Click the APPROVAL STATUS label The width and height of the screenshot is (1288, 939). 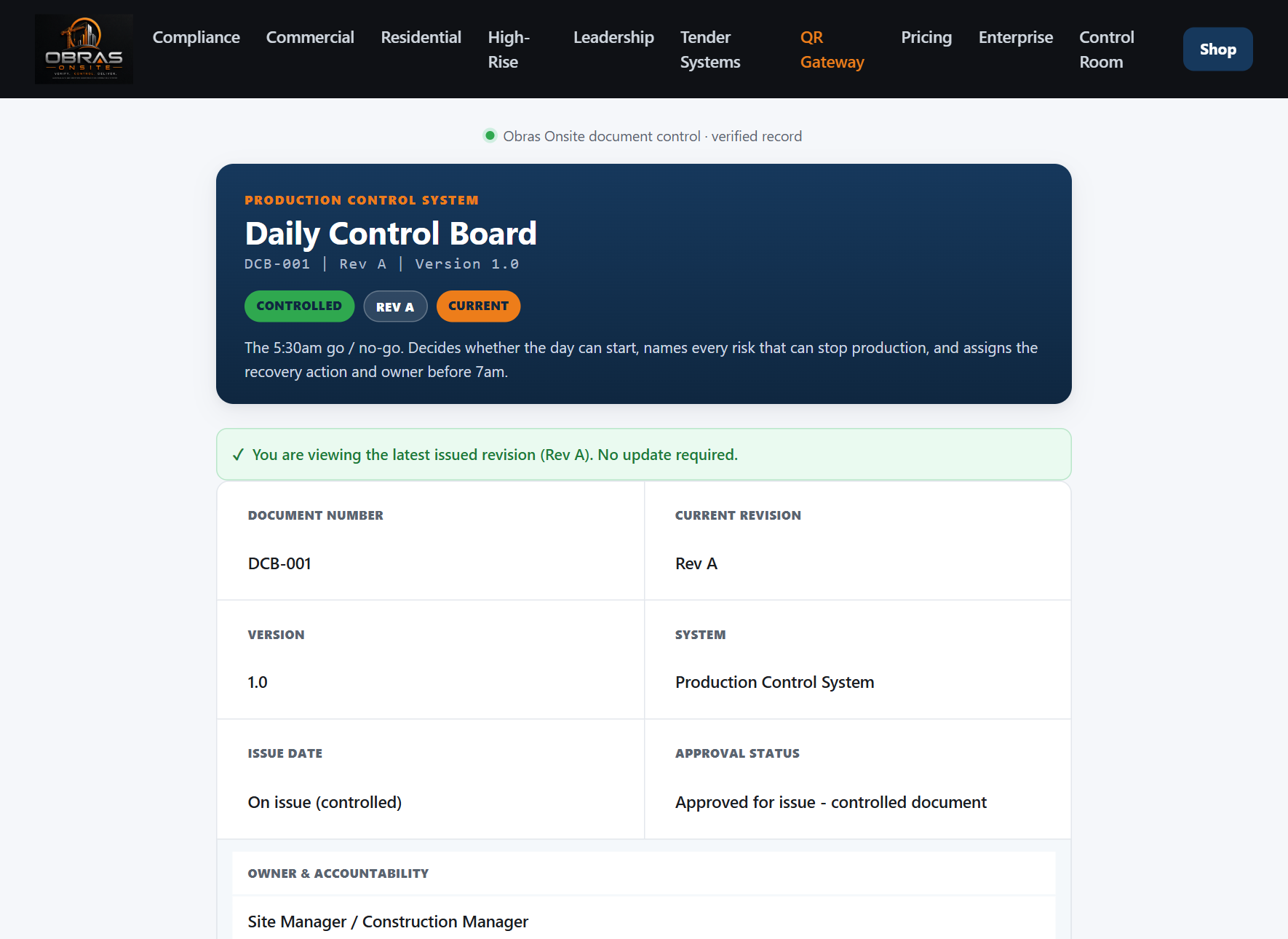coord(737,753)
